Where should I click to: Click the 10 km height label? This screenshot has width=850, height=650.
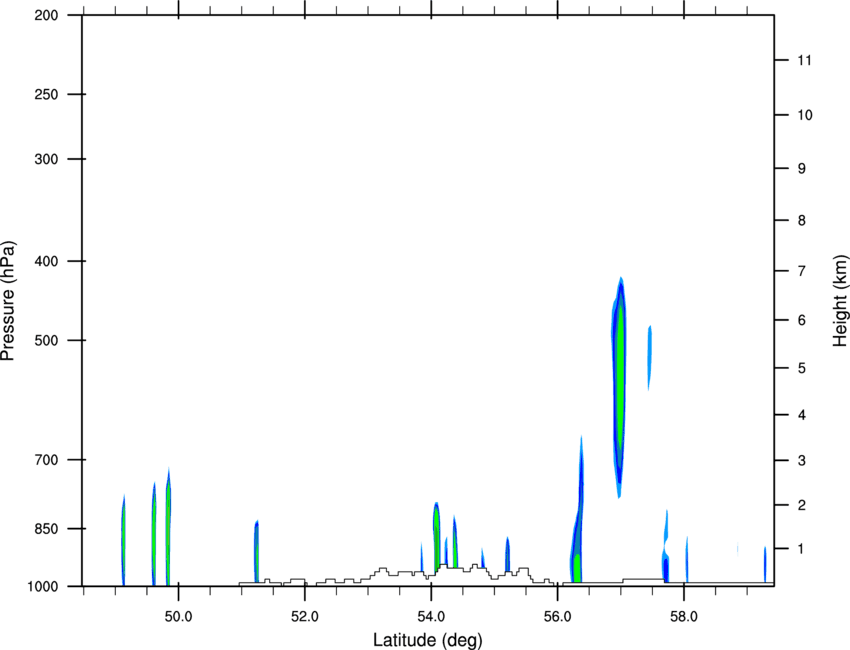(805, 115)
